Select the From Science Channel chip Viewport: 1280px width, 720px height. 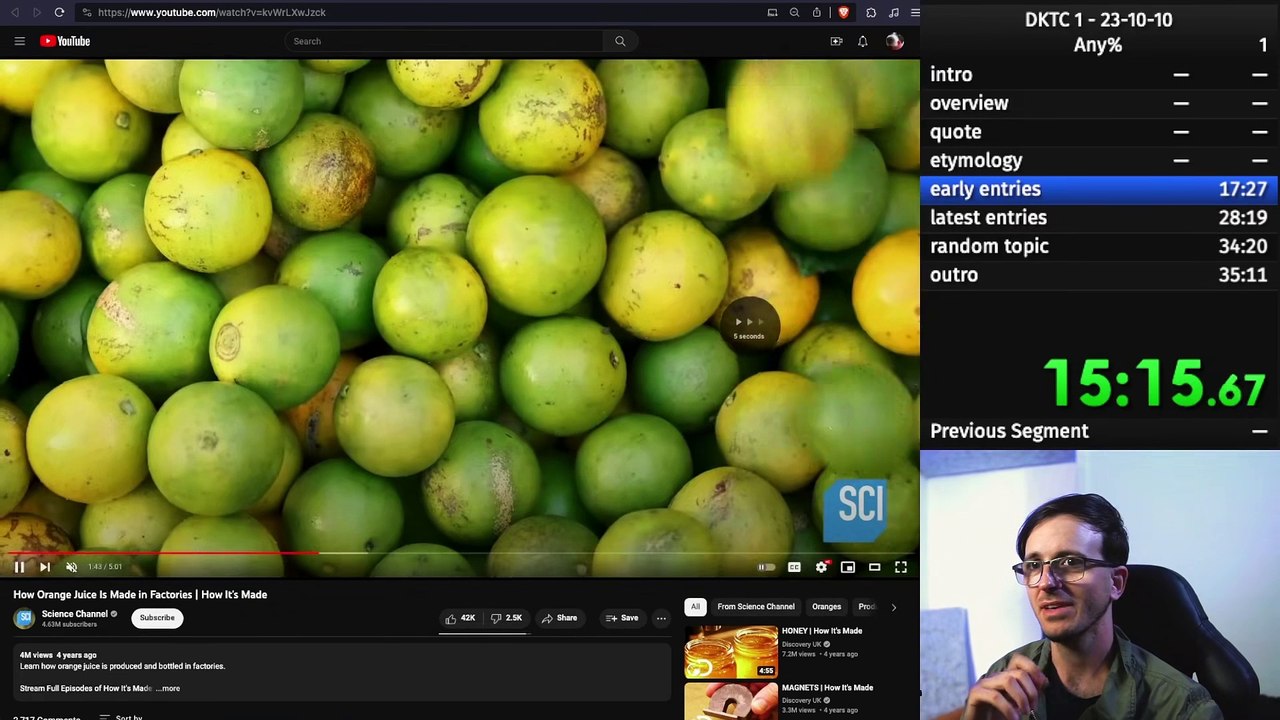pyautogui.click(x=756, y=607)
